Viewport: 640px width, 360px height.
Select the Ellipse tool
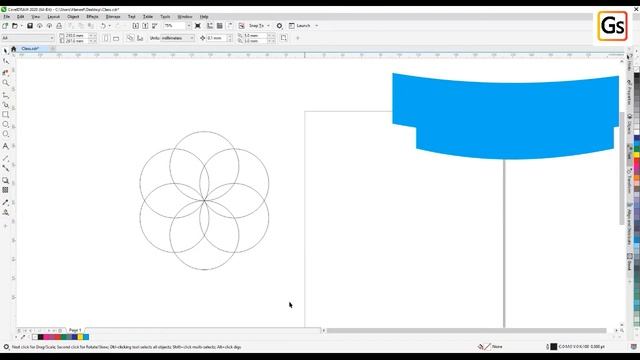5,124
